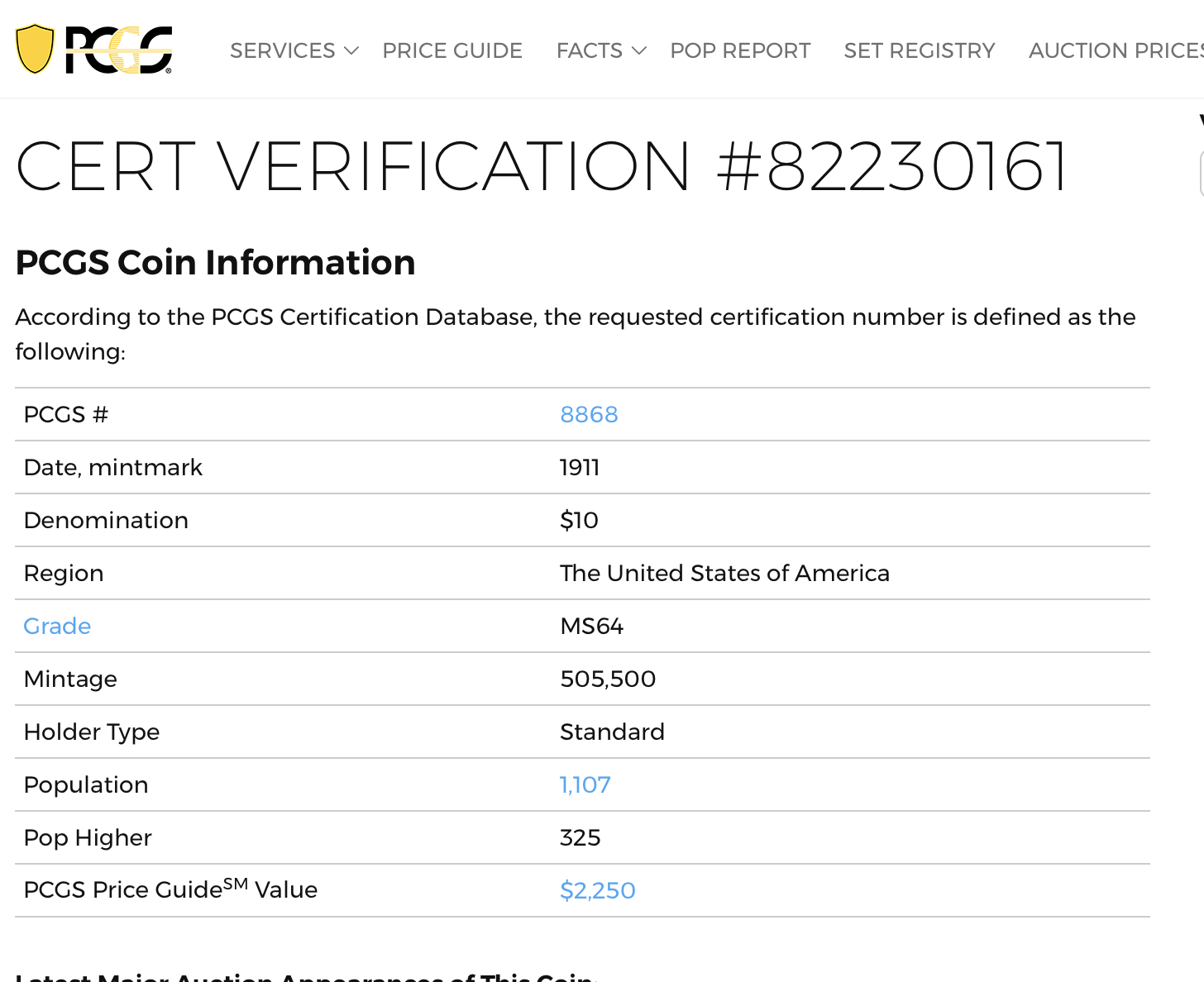Image resolution: width=1204 pixels, height=982 pixels.
Task: Go to the Price Guide page
Action: click(x=452, y=50)
